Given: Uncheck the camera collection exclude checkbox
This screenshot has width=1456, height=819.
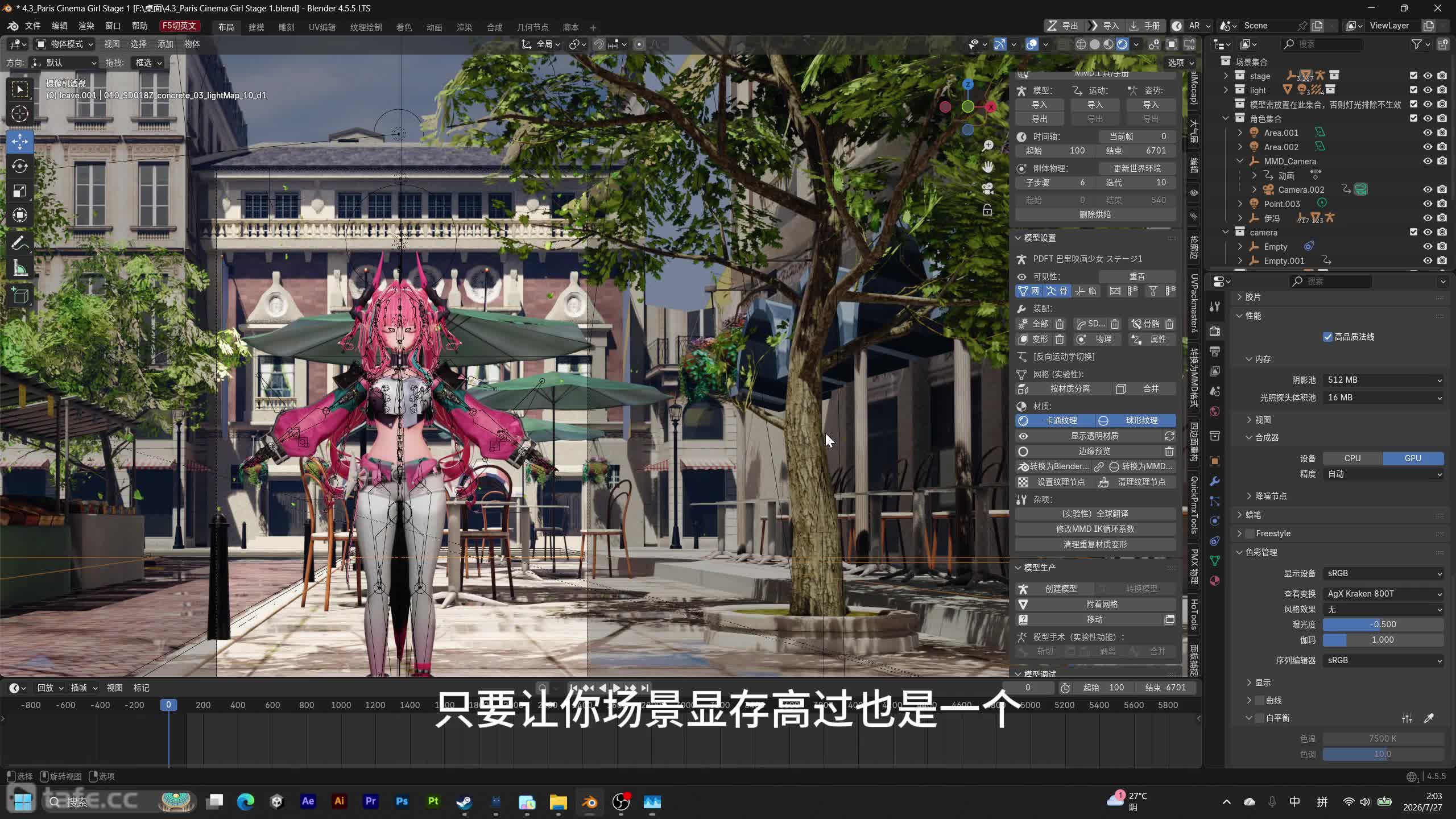Looking at the screenshot, I should click(1413, 232).
